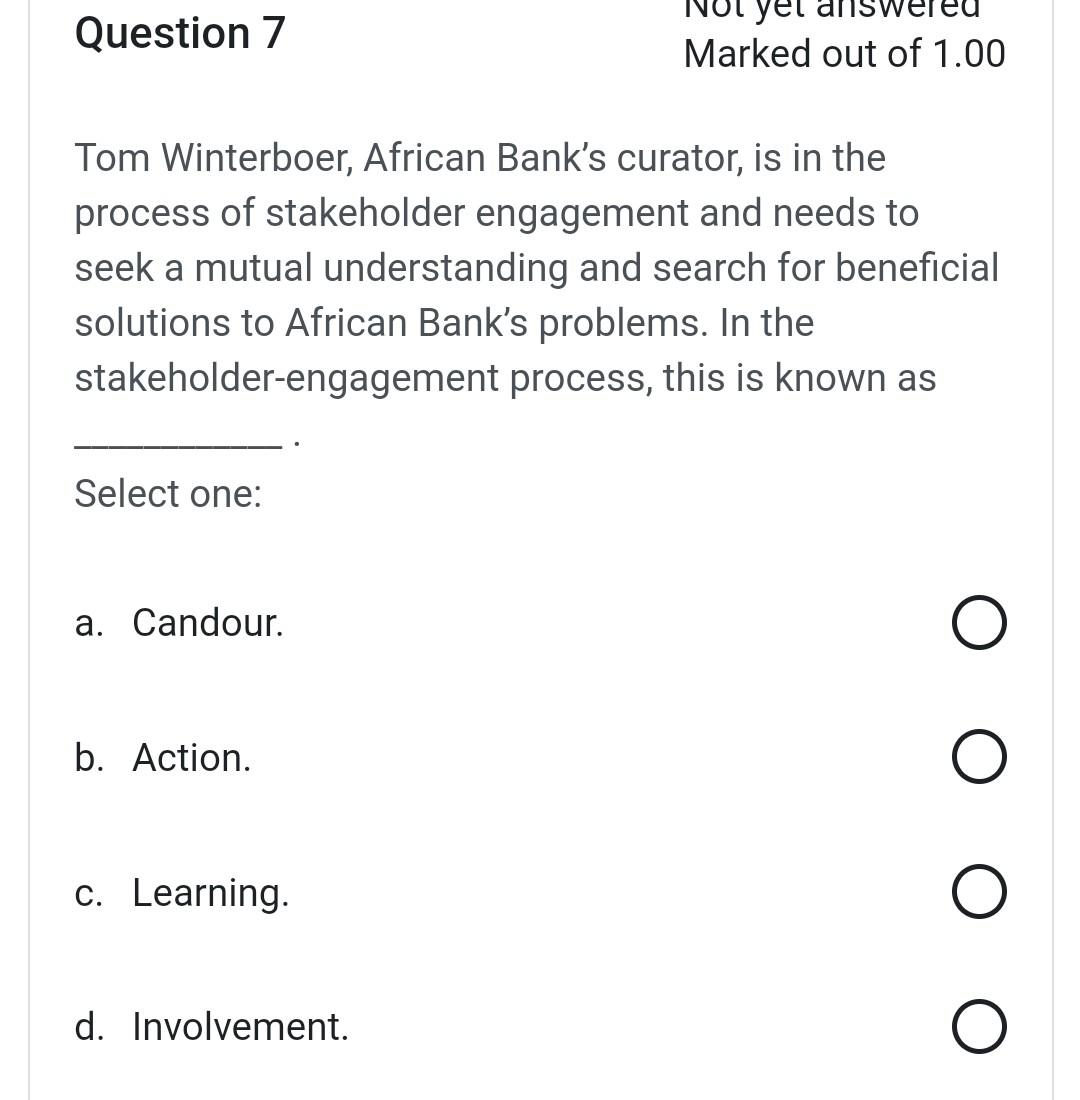Image resolution: width=1080 pixels, height=1100 pixels.
Task: Mark the Learning option's radio button
Action: point(979,892)
